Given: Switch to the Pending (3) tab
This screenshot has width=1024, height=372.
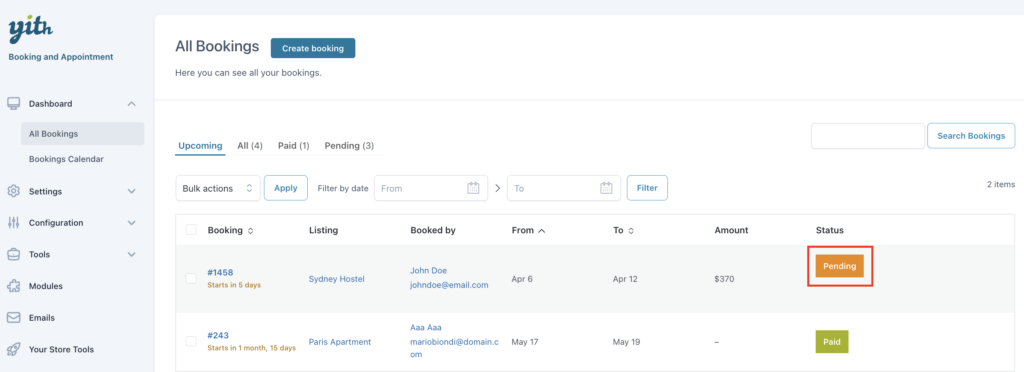Looking at the screenshot, I should (x=349, y=146).
